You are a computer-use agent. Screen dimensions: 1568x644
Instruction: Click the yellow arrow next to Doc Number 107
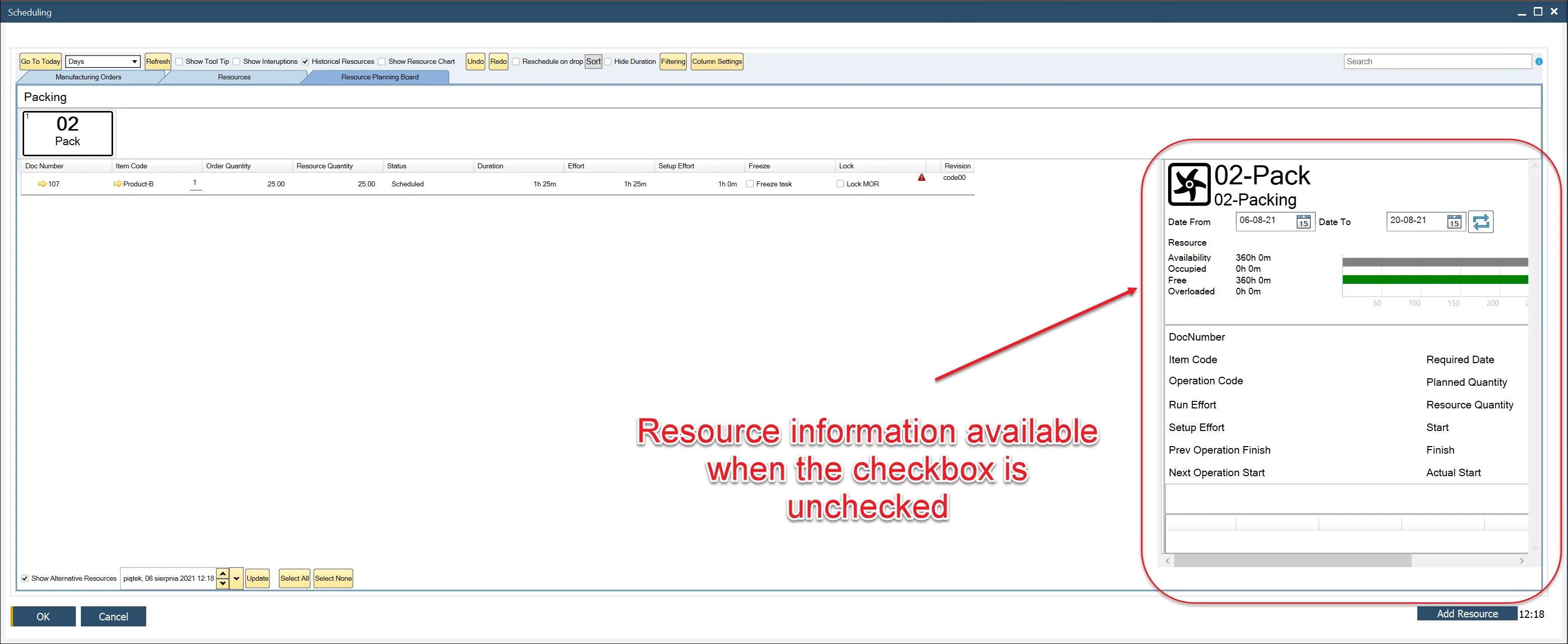[x=43, y=183]
